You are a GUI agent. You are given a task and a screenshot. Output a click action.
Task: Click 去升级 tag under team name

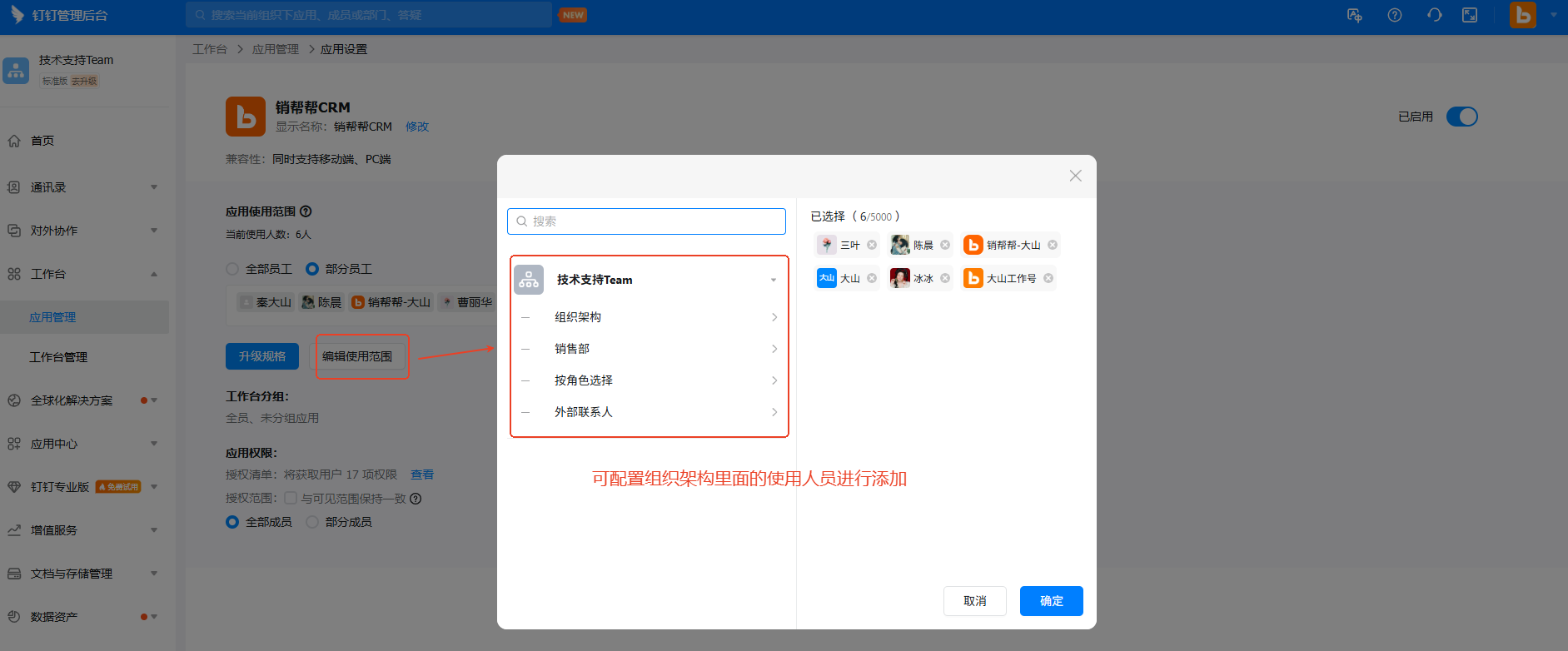pyautogui.click(x=84, y=81)
